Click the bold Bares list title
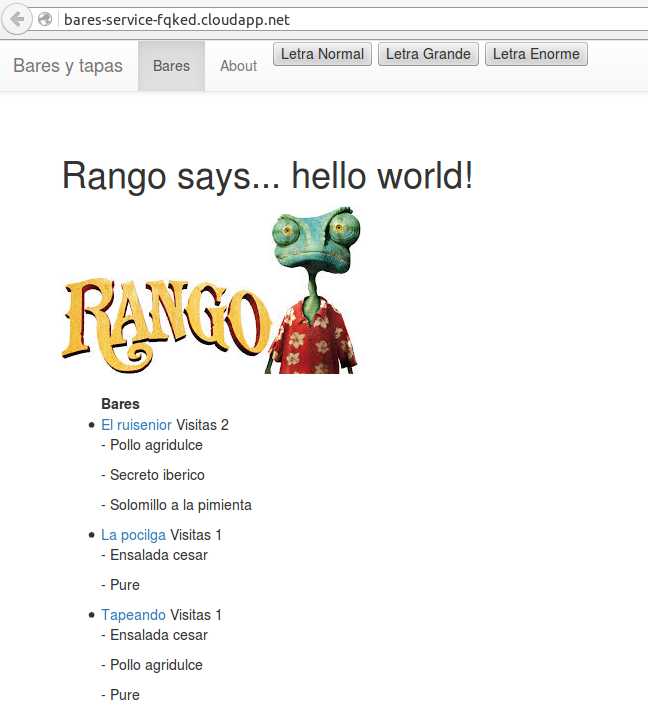The width and height of the screenshot is (648, 710). (120, 404)
